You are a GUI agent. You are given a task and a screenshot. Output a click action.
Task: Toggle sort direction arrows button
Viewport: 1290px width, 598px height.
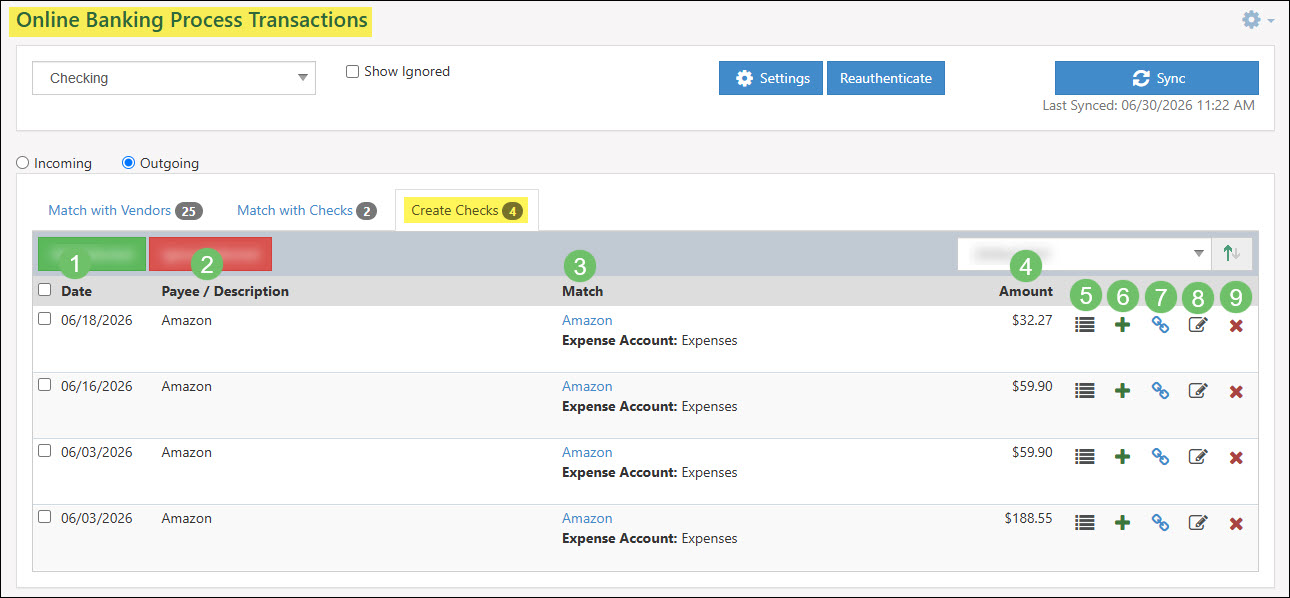[1232, 254]
